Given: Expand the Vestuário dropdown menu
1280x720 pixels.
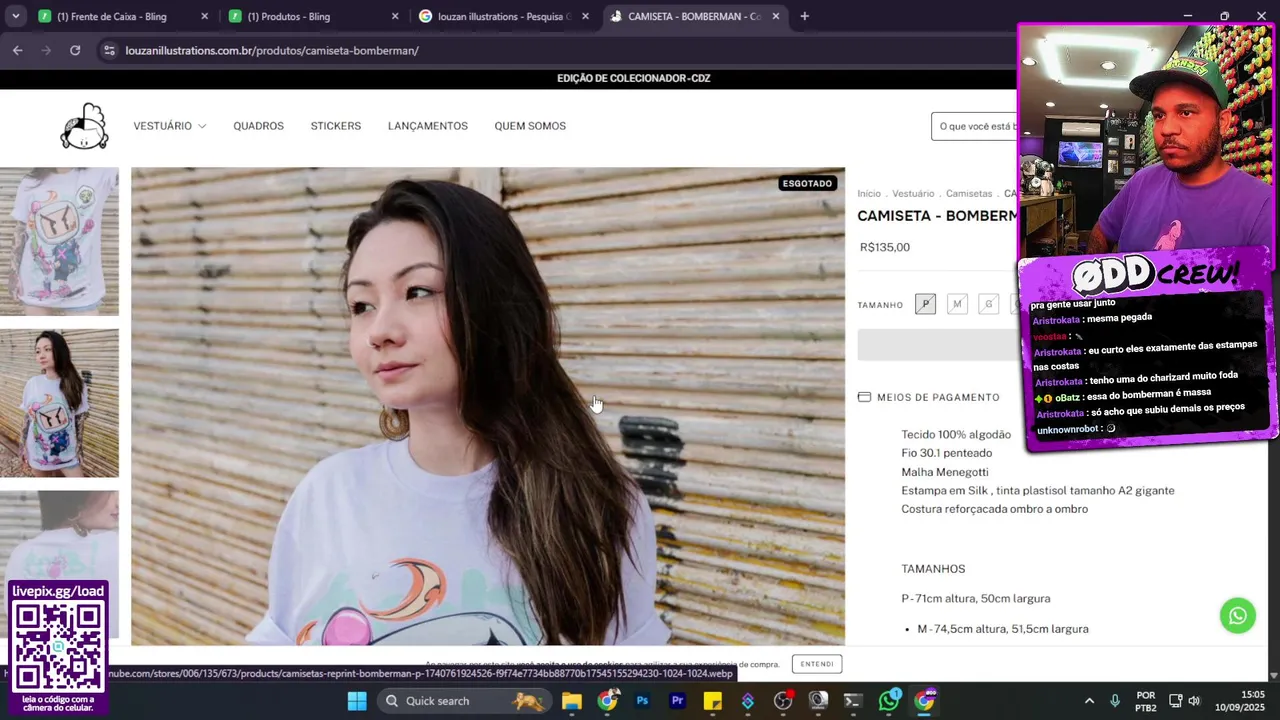Looking at the screenshot, I should (x=170, y=126).
